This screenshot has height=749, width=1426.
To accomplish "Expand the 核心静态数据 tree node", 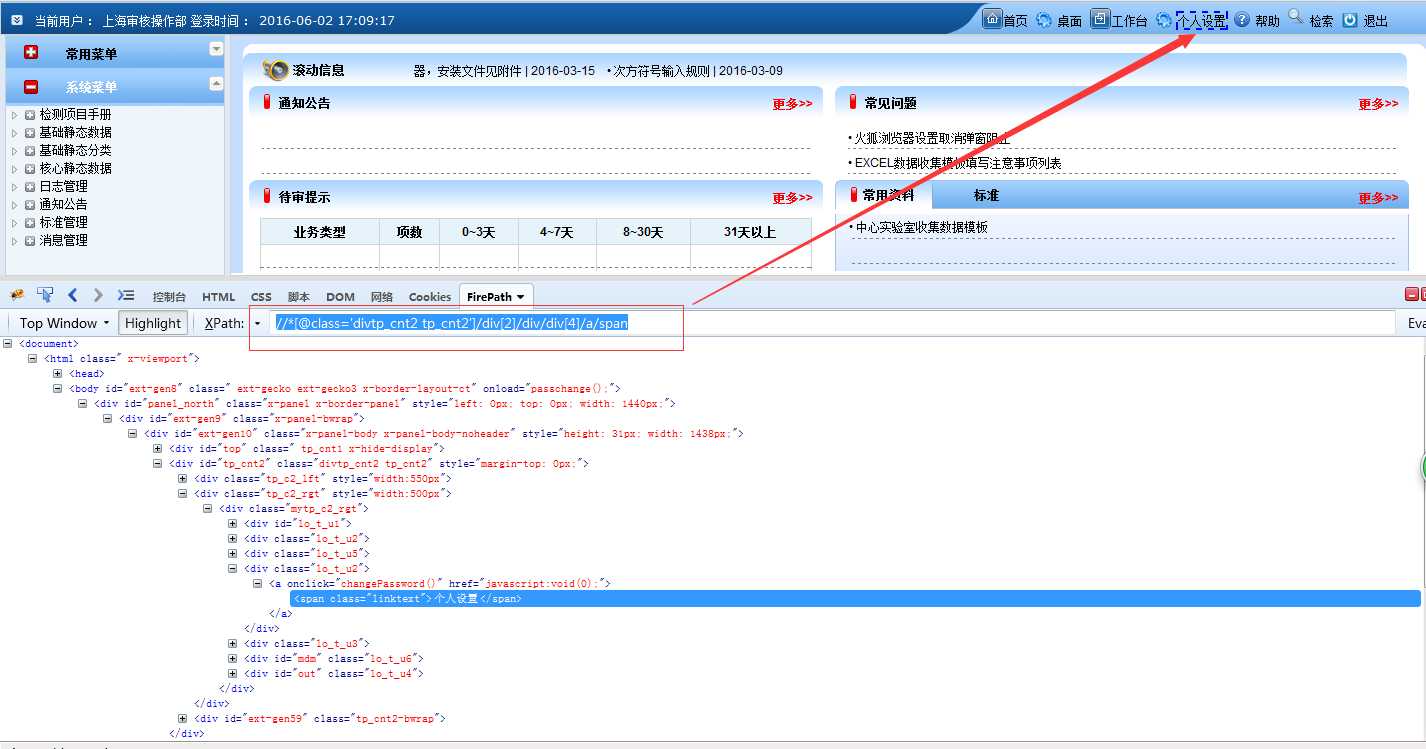I will click(x=14, y=169).
